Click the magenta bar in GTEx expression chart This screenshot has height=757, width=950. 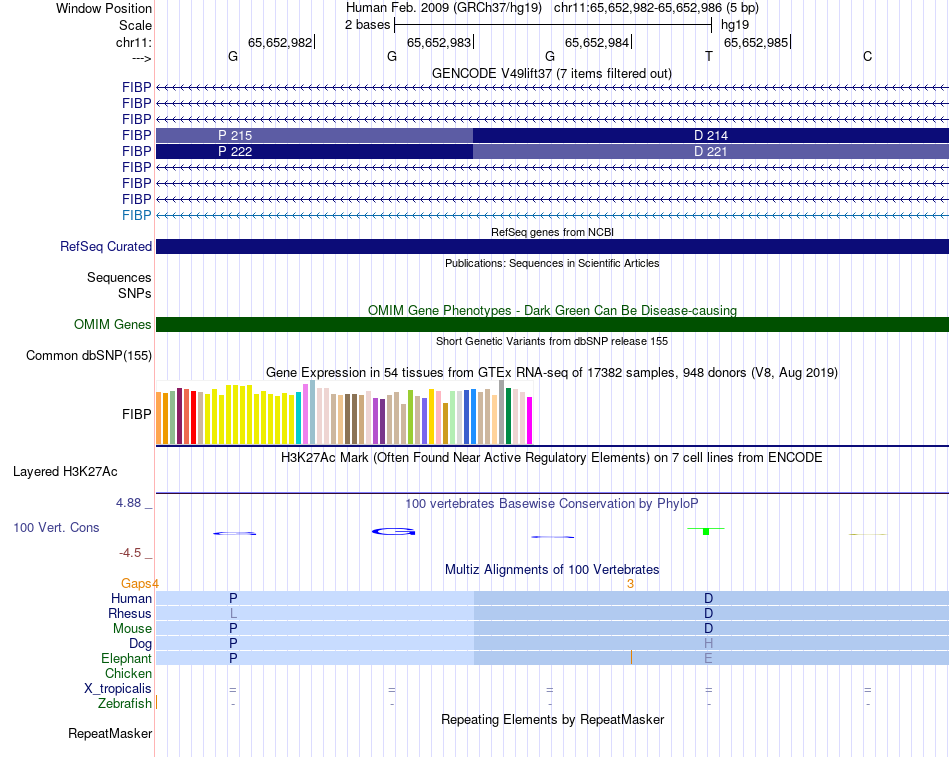point(530,421)
